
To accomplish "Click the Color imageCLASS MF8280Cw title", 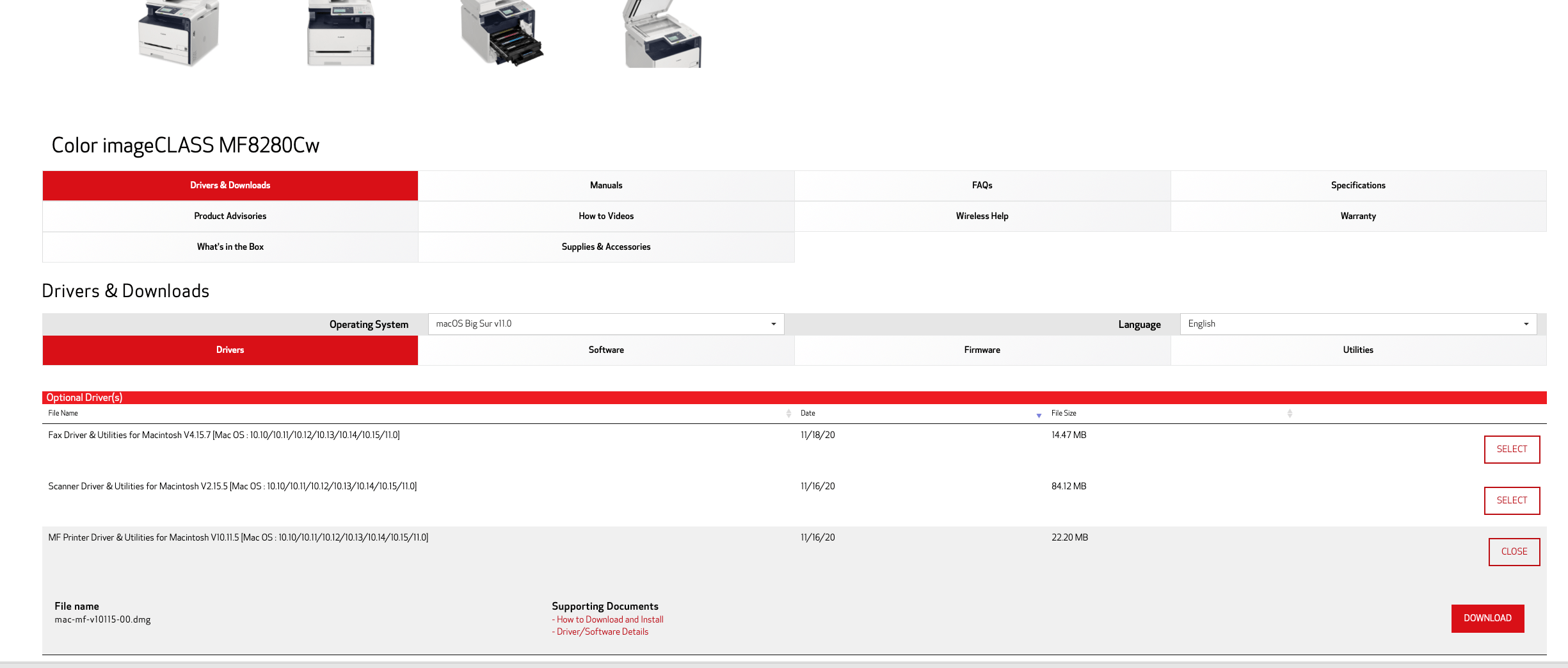I will [x=185, y=145].
